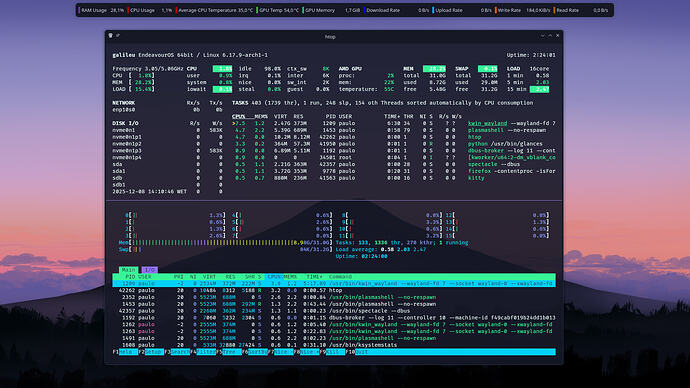Click the GPU Temp panel widget
Viewport: 690px width, 388px height.
[278, 10]
